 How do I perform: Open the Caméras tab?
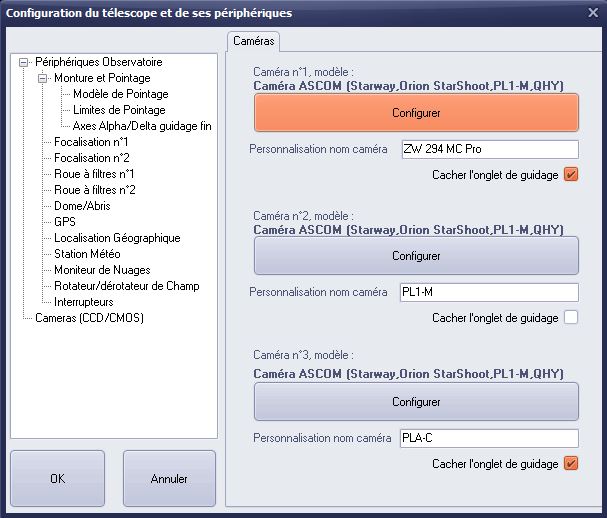click(254, 41)
